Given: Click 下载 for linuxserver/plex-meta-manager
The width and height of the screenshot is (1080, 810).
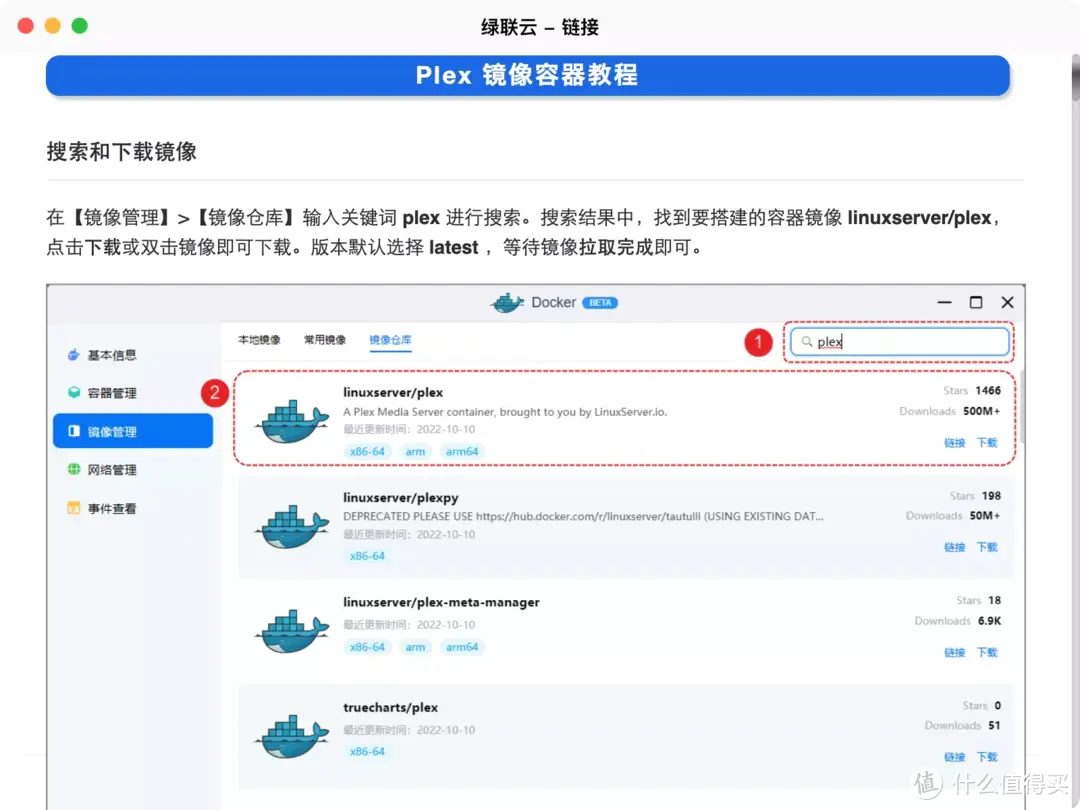Looking at the screenshot, I should click(x=987, y=652).
